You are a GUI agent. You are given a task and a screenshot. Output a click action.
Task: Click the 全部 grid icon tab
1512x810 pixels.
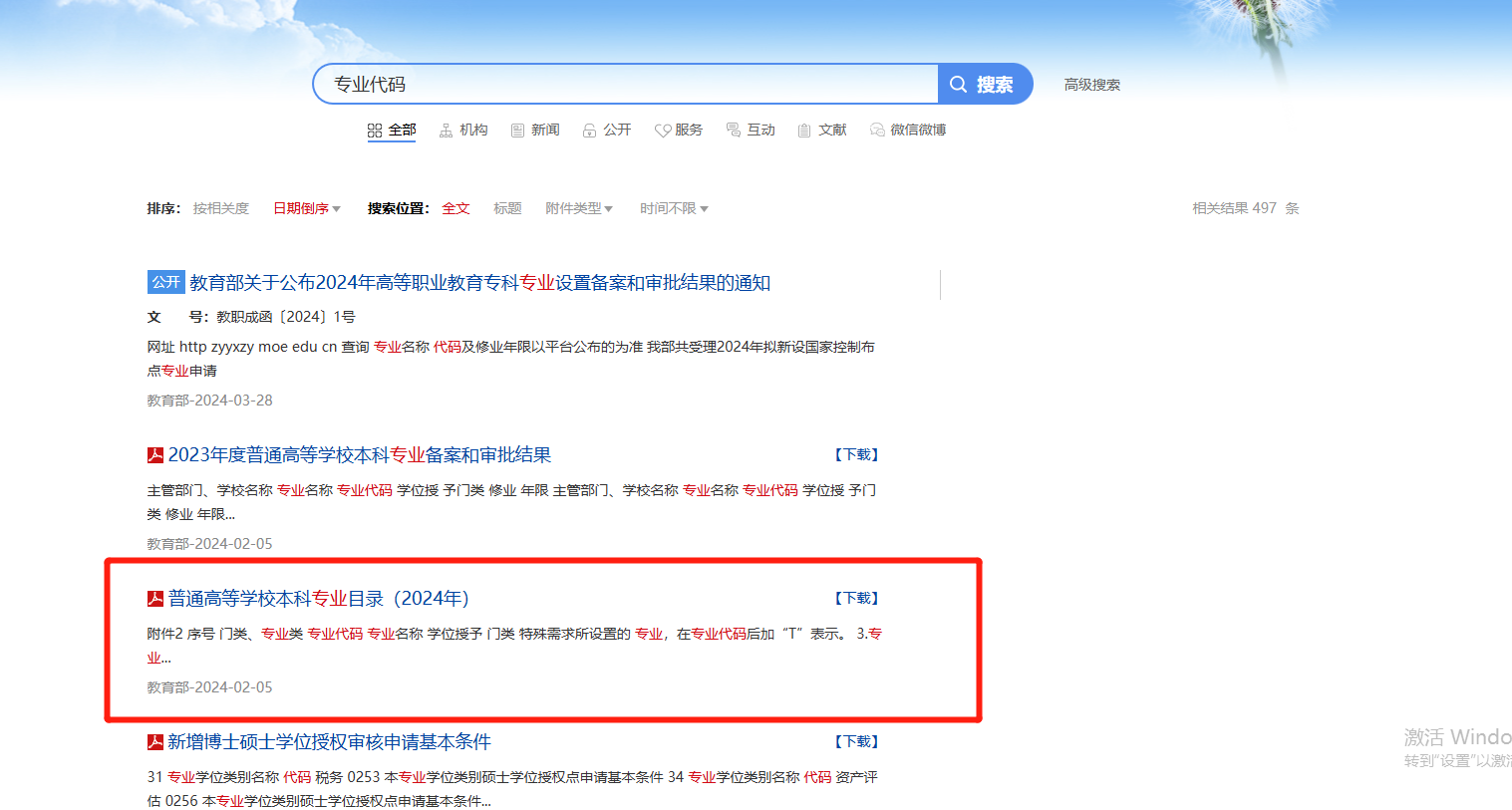coord(392,131)
